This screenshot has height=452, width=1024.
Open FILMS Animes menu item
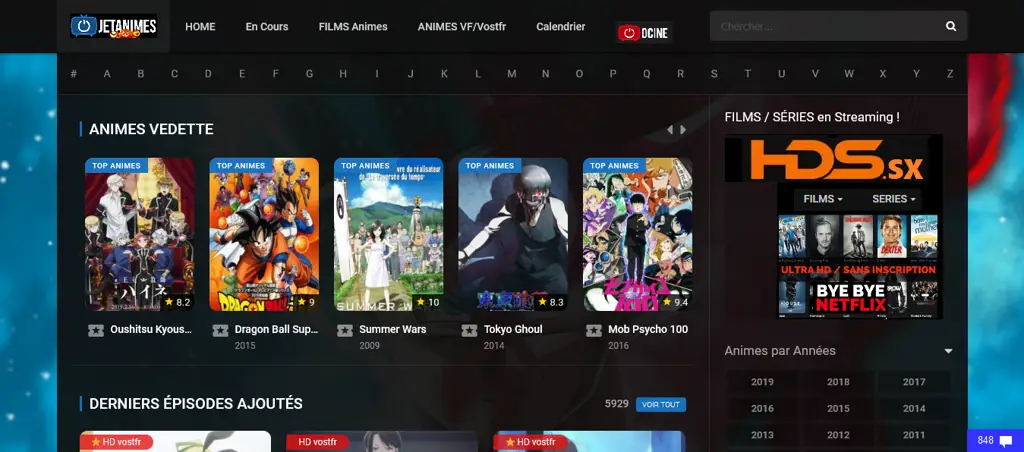353,27
